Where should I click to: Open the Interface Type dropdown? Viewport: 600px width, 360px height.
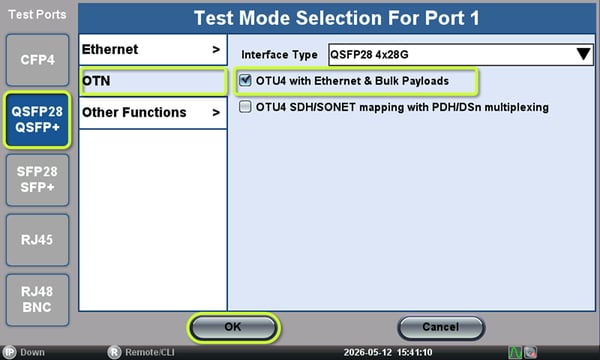tap(461, 54)
